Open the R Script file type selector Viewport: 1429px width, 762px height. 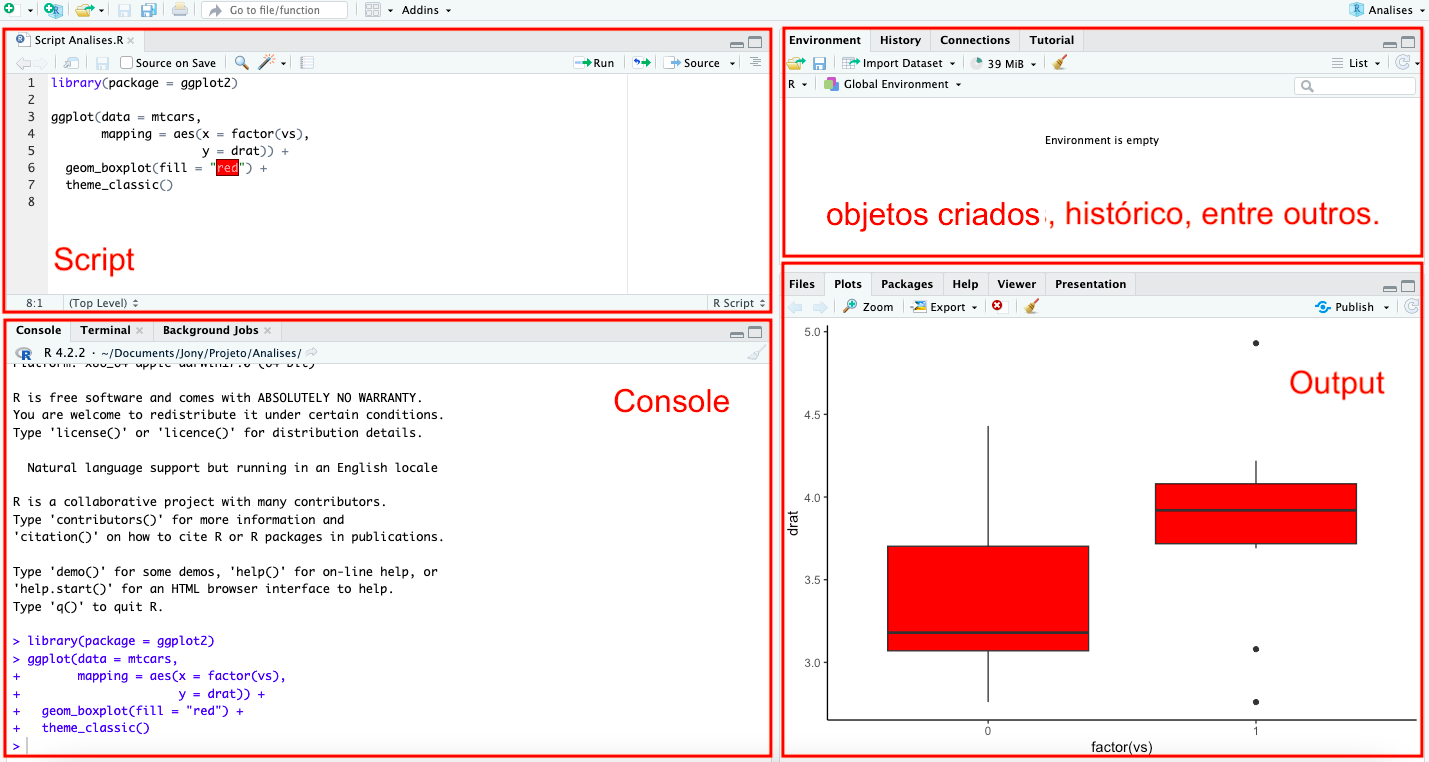(x=739, y=303)
